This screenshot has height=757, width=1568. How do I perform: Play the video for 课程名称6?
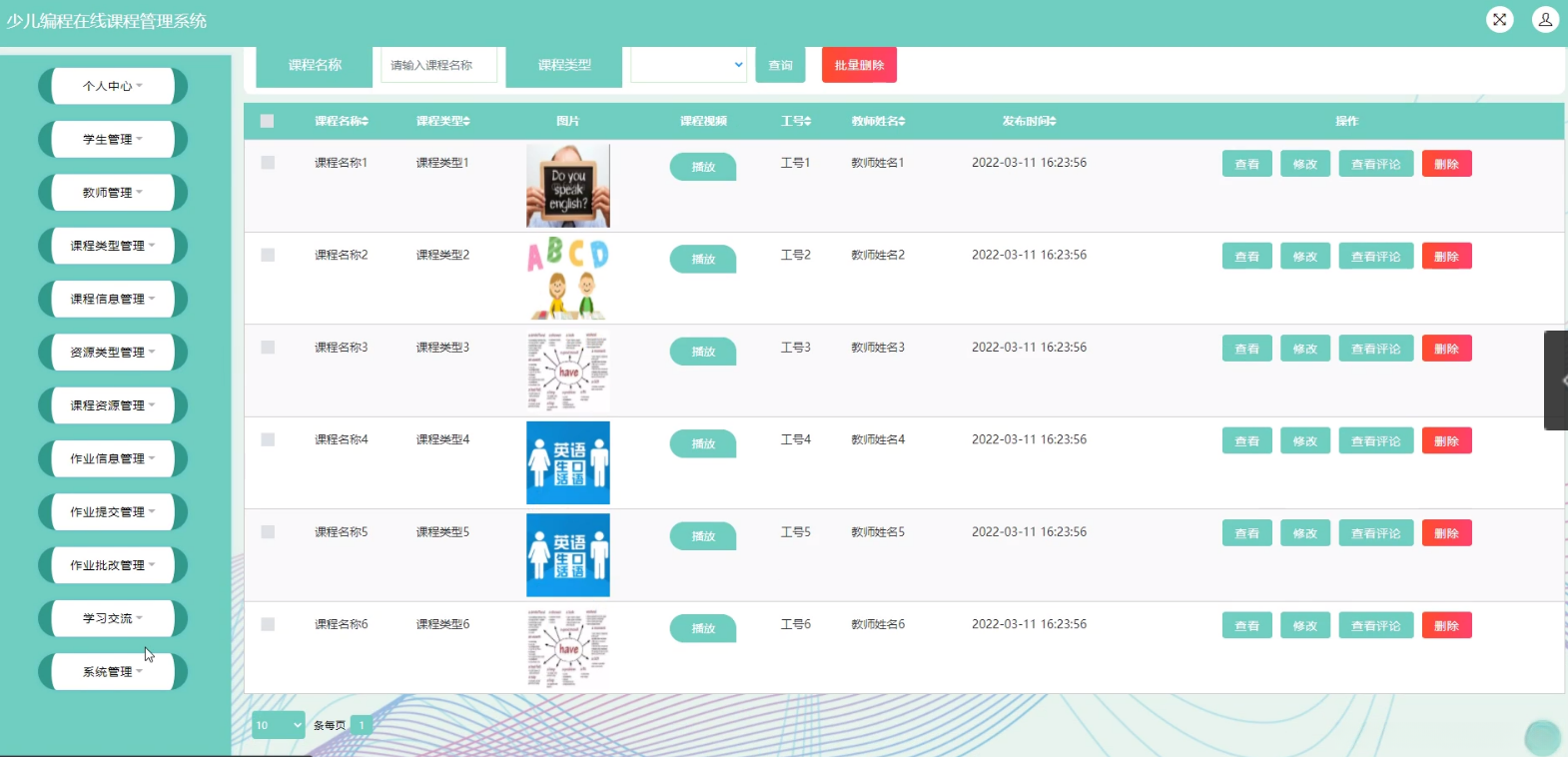(x=703, y=628)
